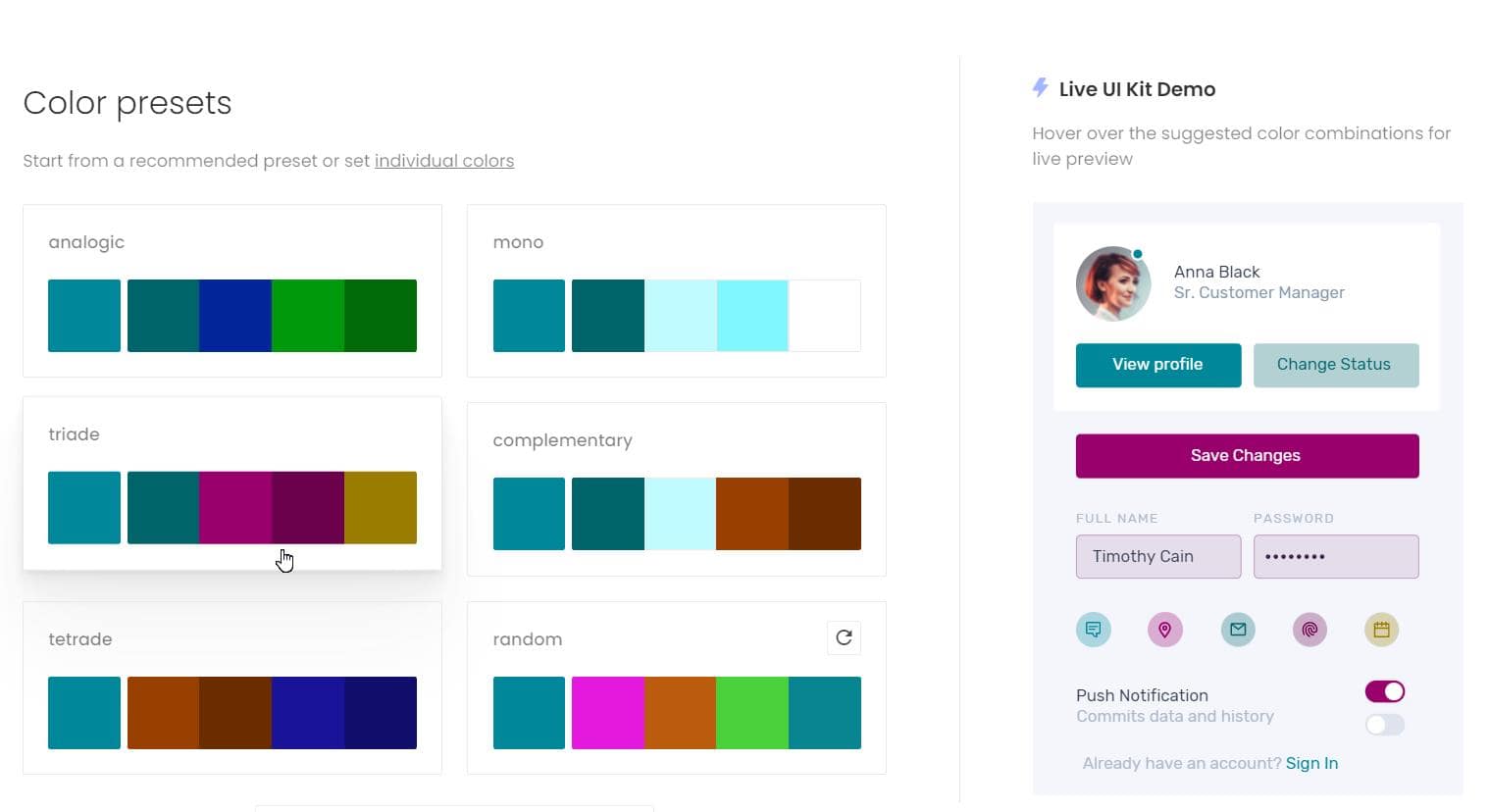Click inside the Password field
The width and height of the screenshot is (1489, 812).
click(1335, 556)
